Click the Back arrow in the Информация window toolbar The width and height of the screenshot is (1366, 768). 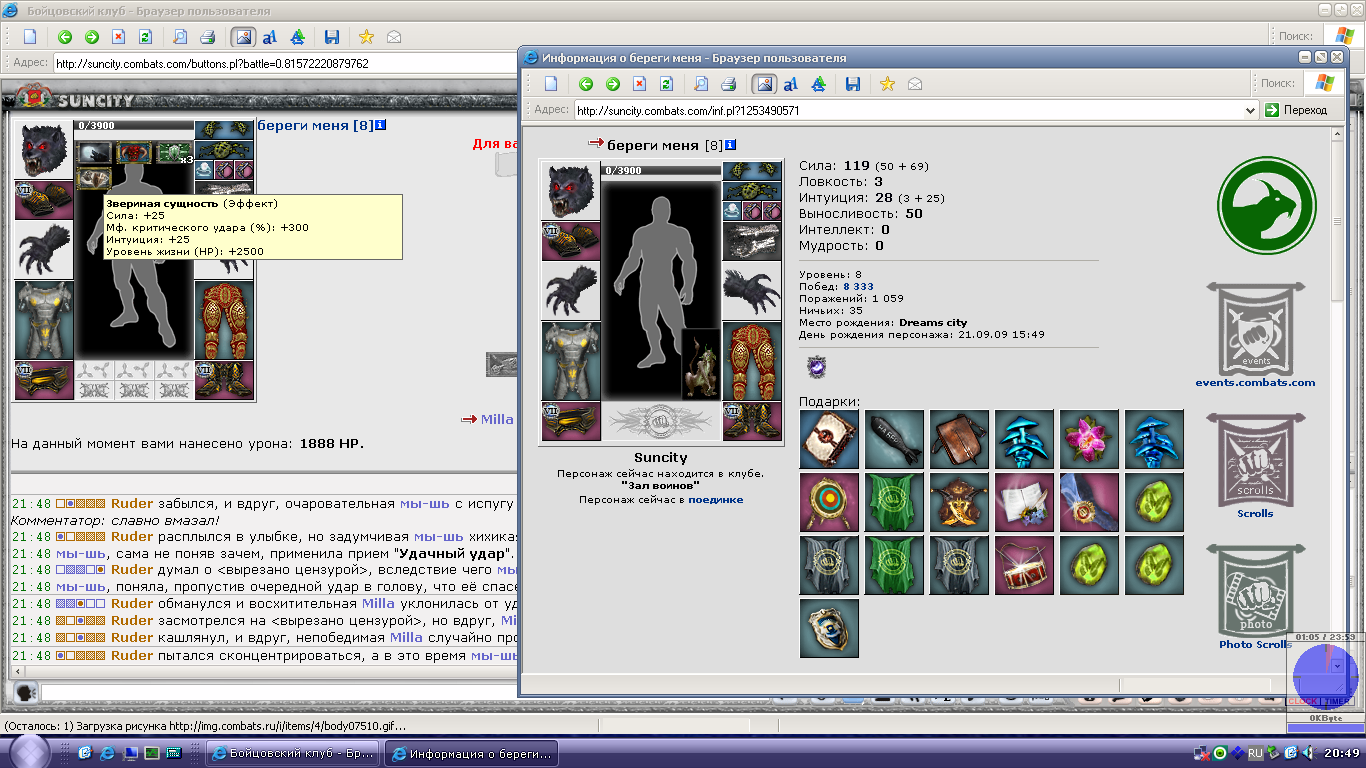coord(586,84)
